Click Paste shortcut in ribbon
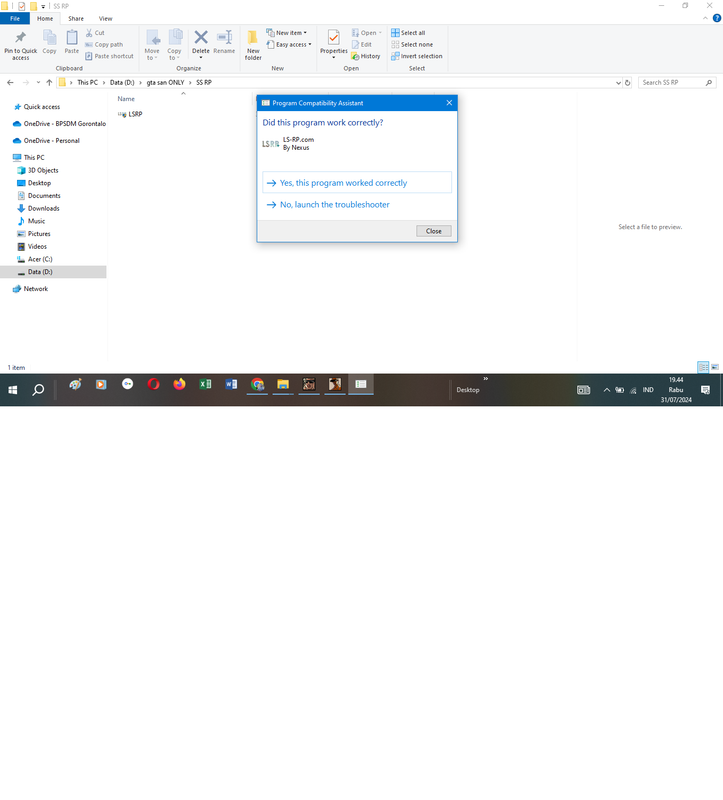The height and width of the screenshot is (800, 723). click(109, 56)
